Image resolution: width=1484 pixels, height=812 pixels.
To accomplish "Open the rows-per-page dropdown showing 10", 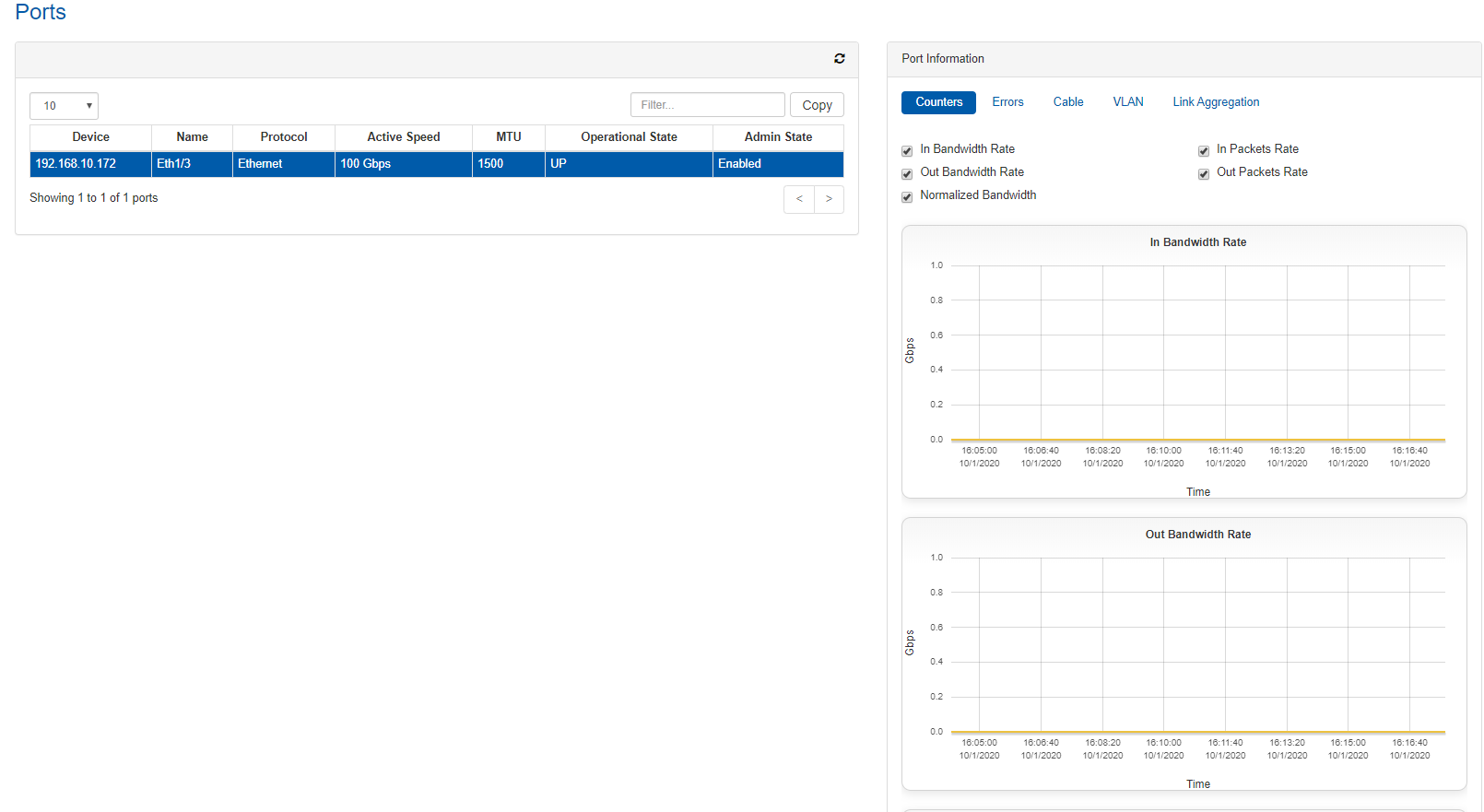I will [x=64, y=106].
